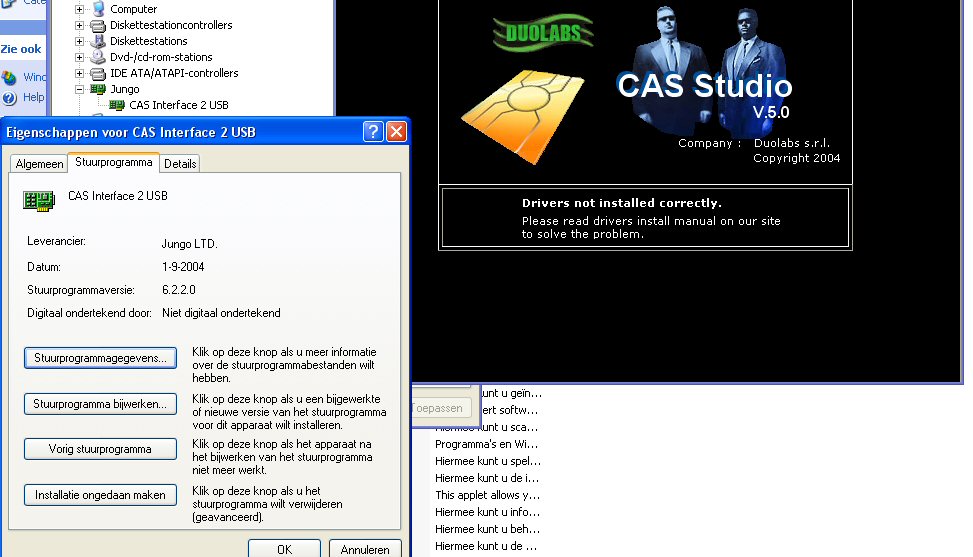Open the Algemeen tab

(x=39, y=164)
